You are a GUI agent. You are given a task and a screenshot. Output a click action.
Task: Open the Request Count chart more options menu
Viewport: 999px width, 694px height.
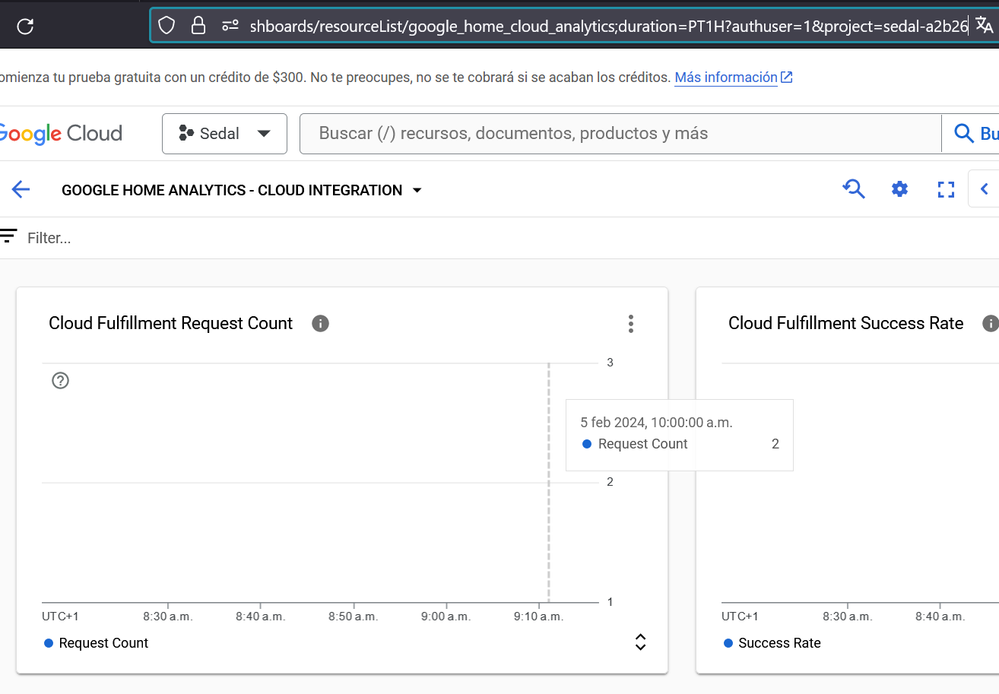pos(630,323)
